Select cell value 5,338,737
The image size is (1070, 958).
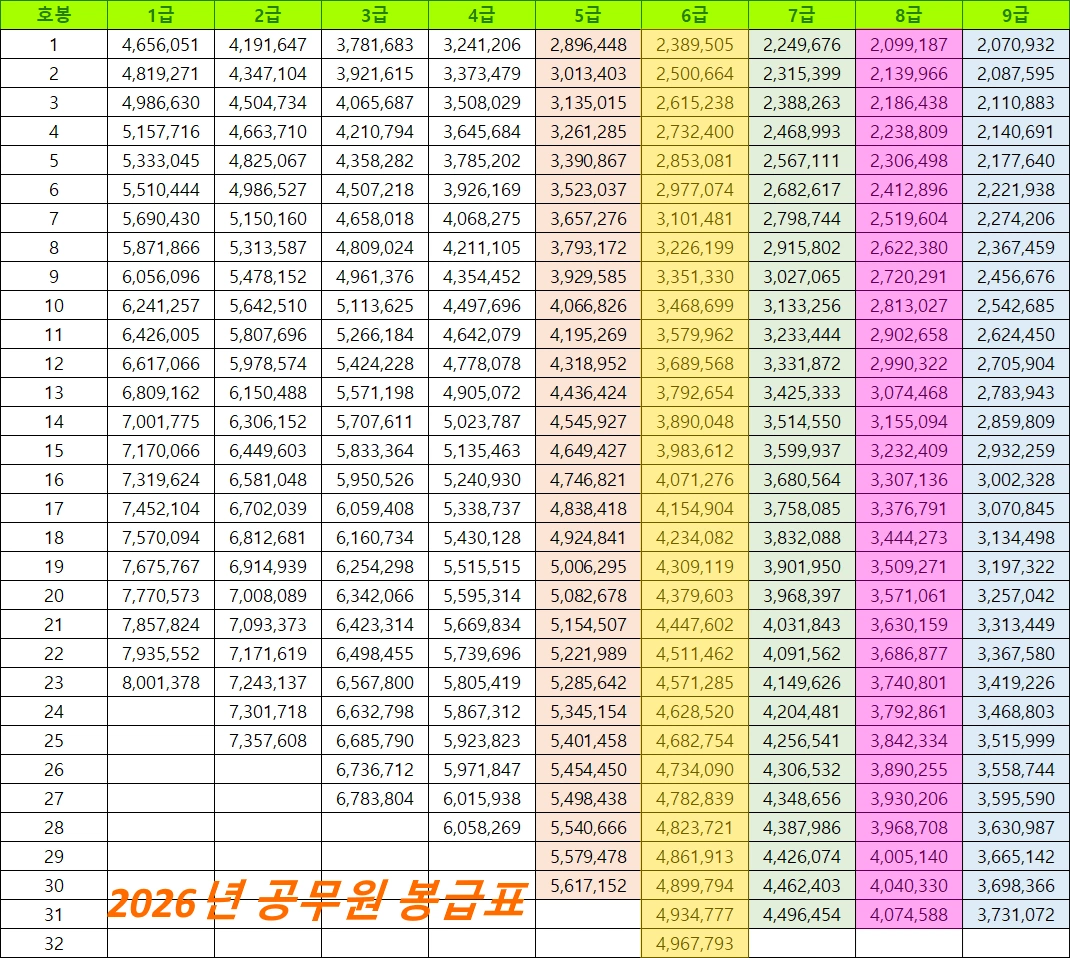pos(482,509)
